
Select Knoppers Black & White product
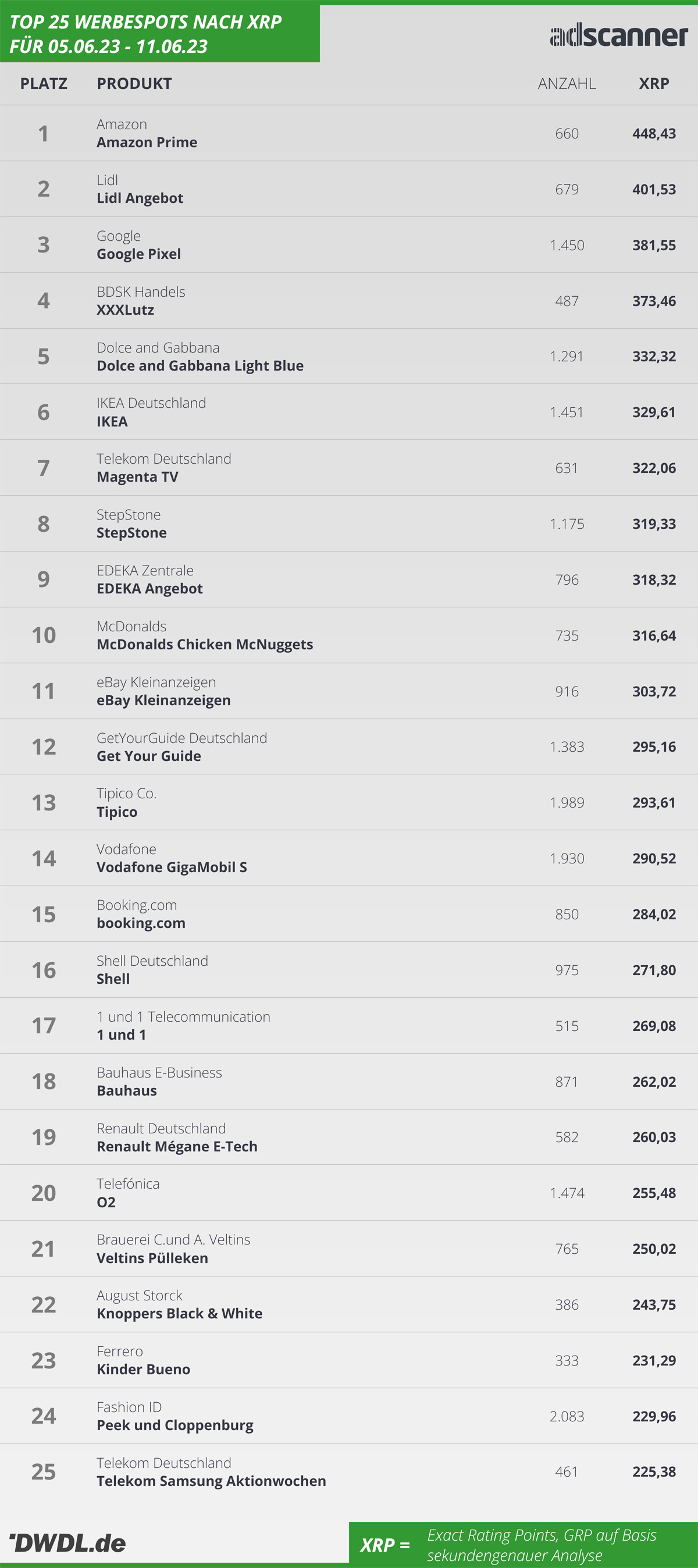click(180, 1314)
